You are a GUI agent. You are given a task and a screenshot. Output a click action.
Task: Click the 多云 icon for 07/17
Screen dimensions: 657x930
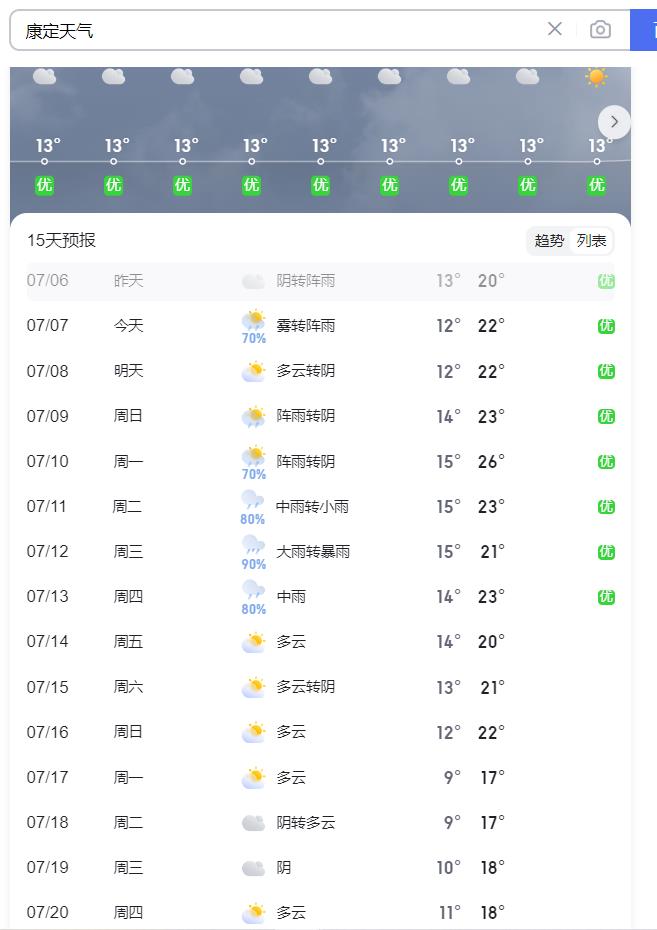coord(254,777)
